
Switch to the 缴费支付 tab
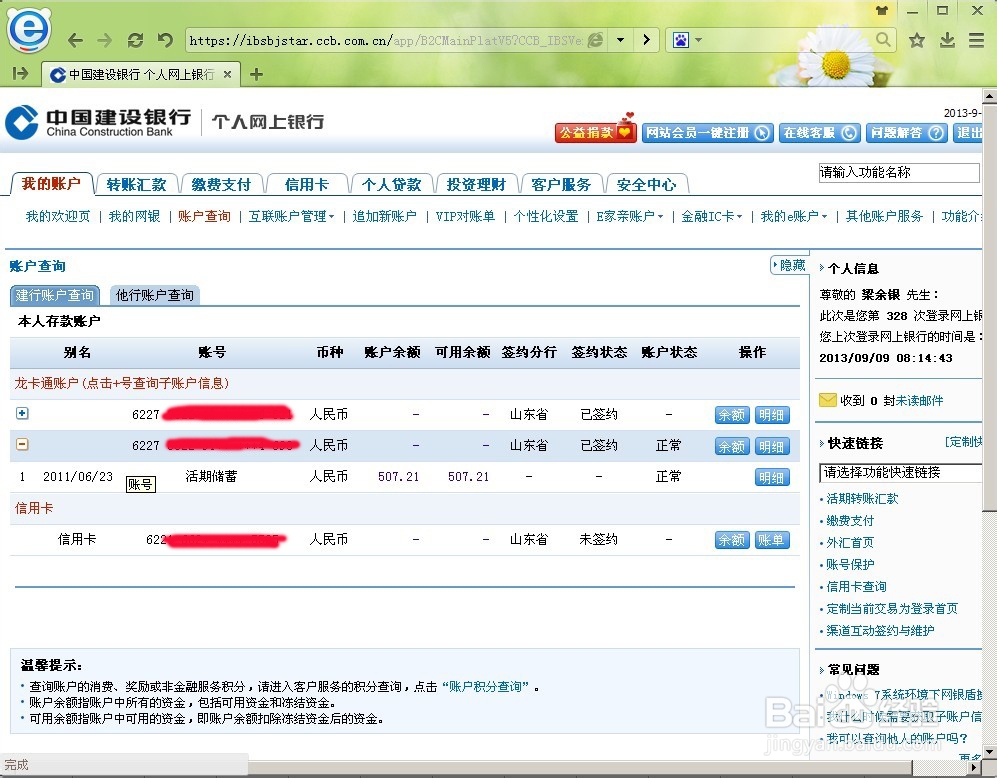(221, 184)
